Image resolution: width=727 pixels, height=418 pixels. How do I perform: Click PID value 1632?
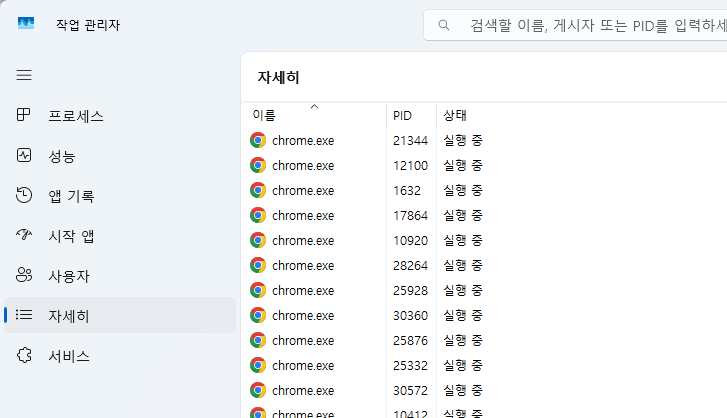pos(407,190)
